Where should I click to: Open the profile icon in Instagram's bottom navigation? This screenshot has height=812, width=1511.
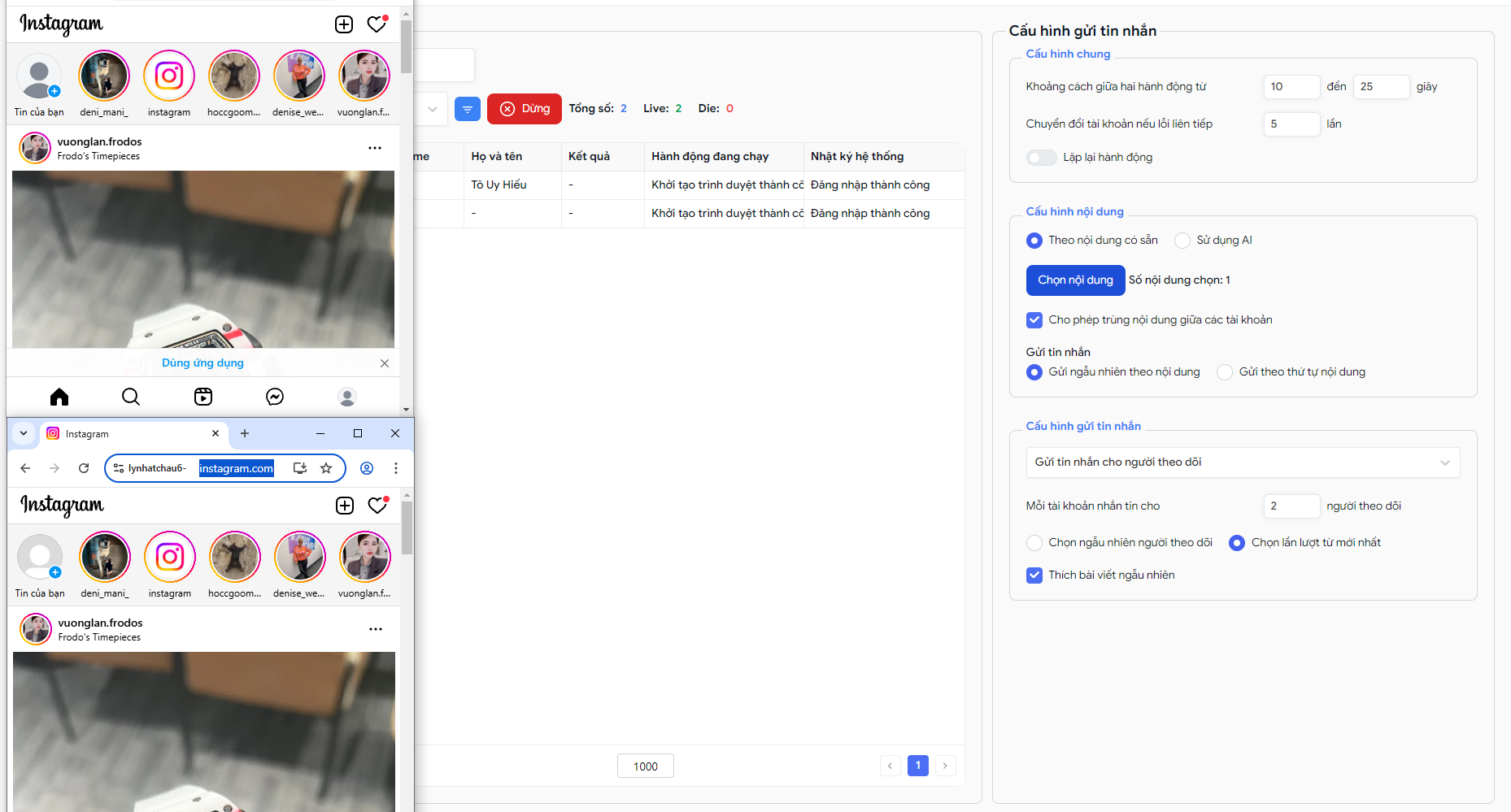pos(347,397)
